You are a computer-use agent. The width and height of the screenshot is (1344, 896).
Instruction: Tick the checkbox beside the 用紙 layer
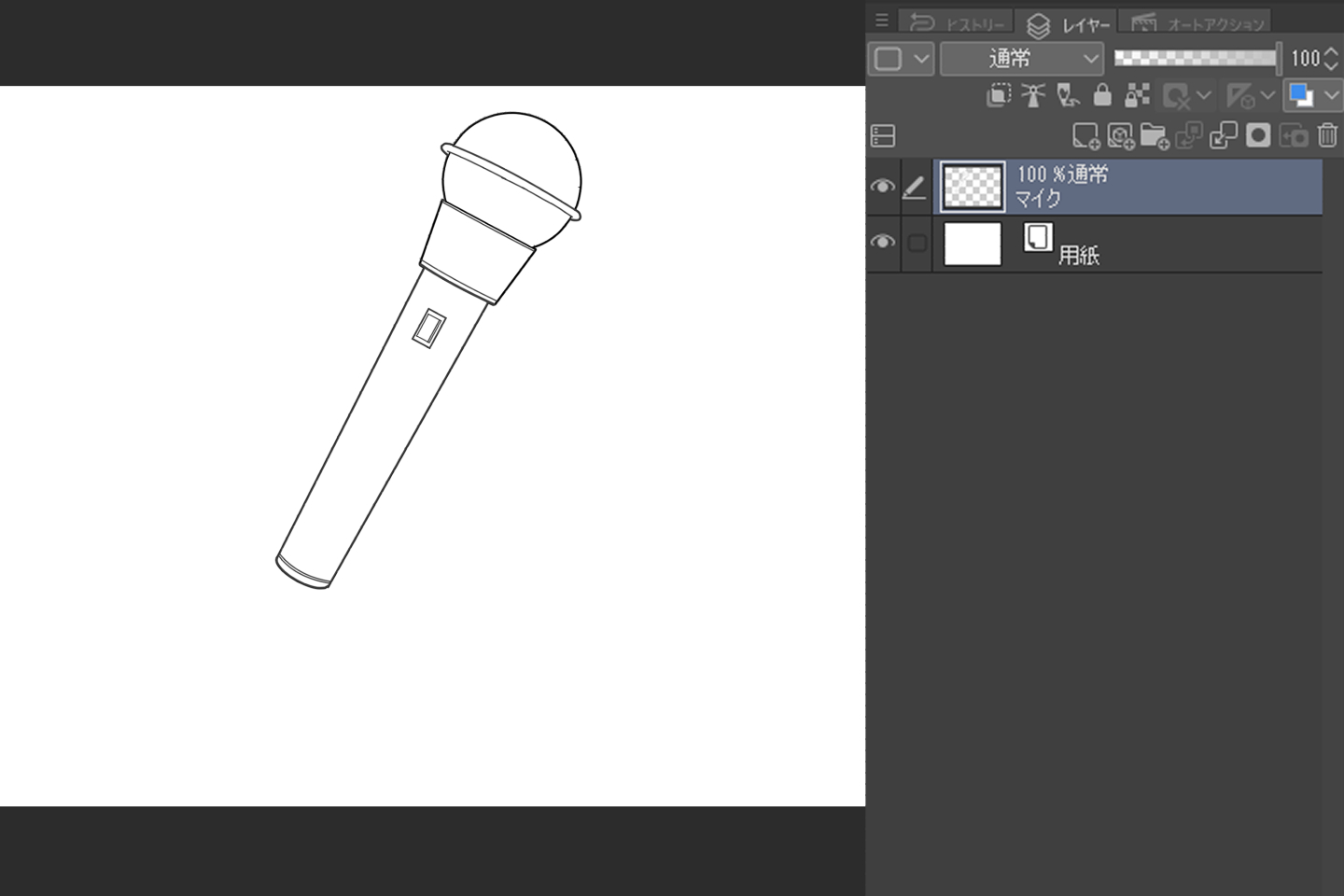pyautogui.click(x=917, y=243)
